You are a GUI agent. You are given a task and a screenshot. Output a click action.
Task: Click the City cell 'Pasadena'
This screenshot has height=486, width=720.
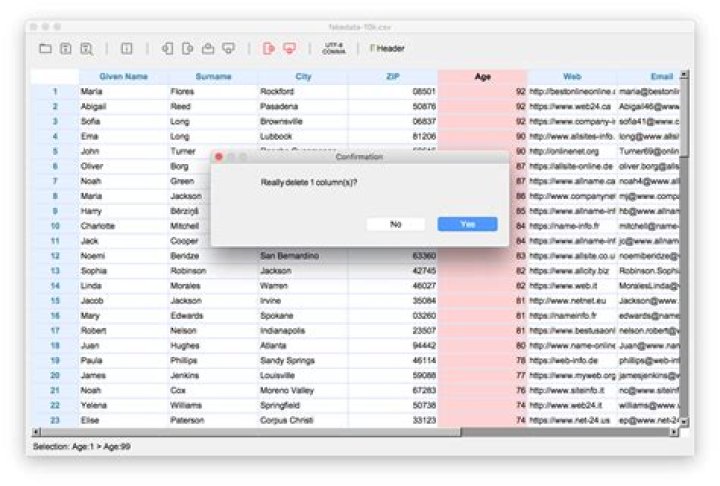click(303, 107)
